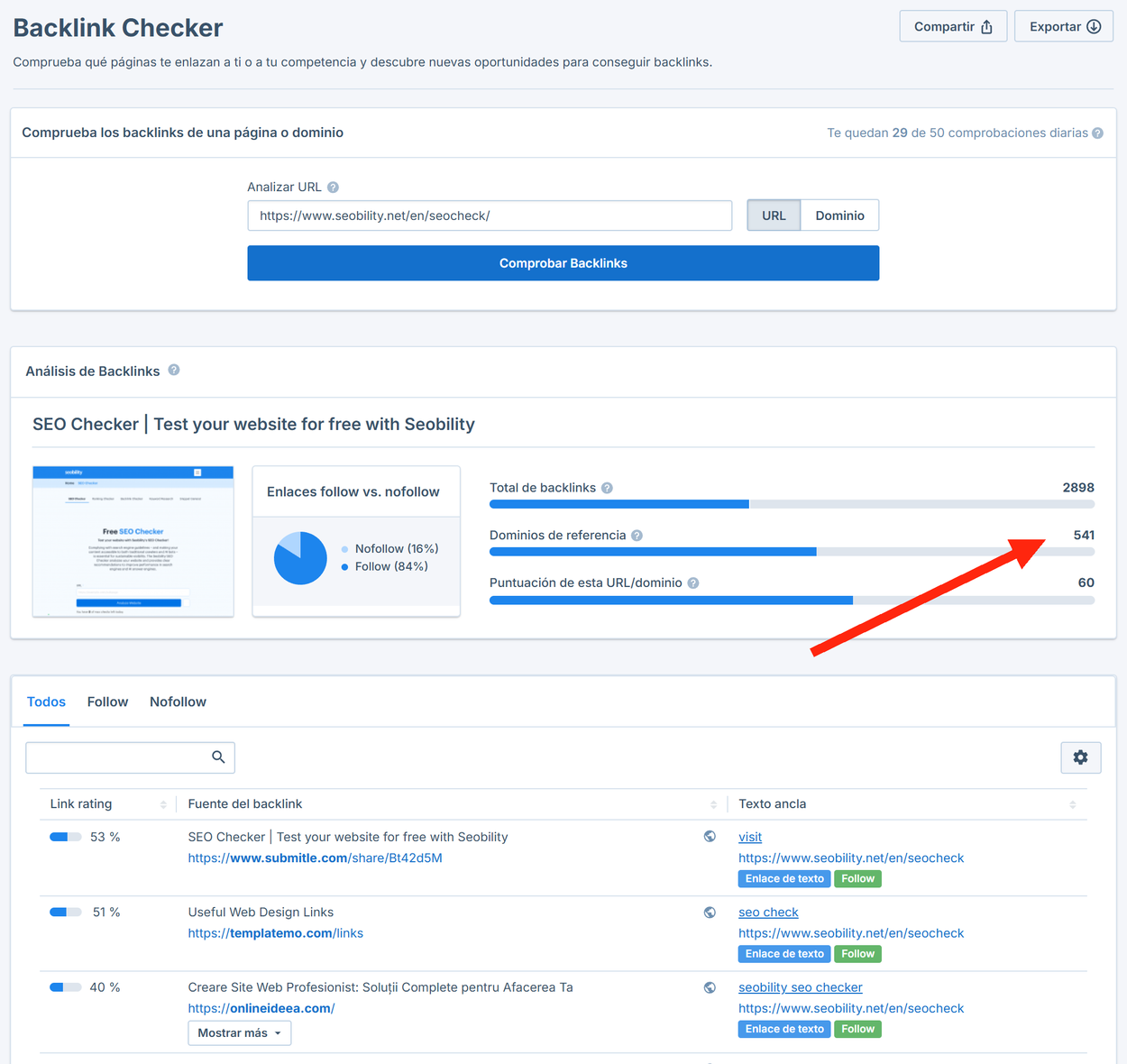Click Comprobar Backlinks button
Image resolution: width=1127 pixels, height=1064 pixels.
pyautogui.click(x=563, y=263)
